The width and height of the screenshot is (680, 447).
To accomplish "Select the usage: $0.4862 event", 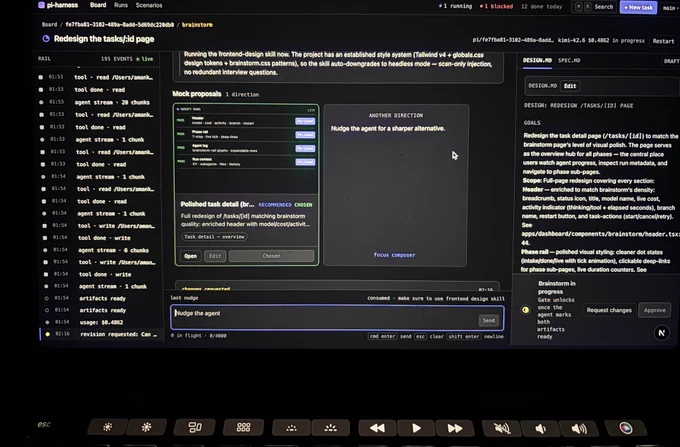I will pyautogui.click(x=98, y=322).
